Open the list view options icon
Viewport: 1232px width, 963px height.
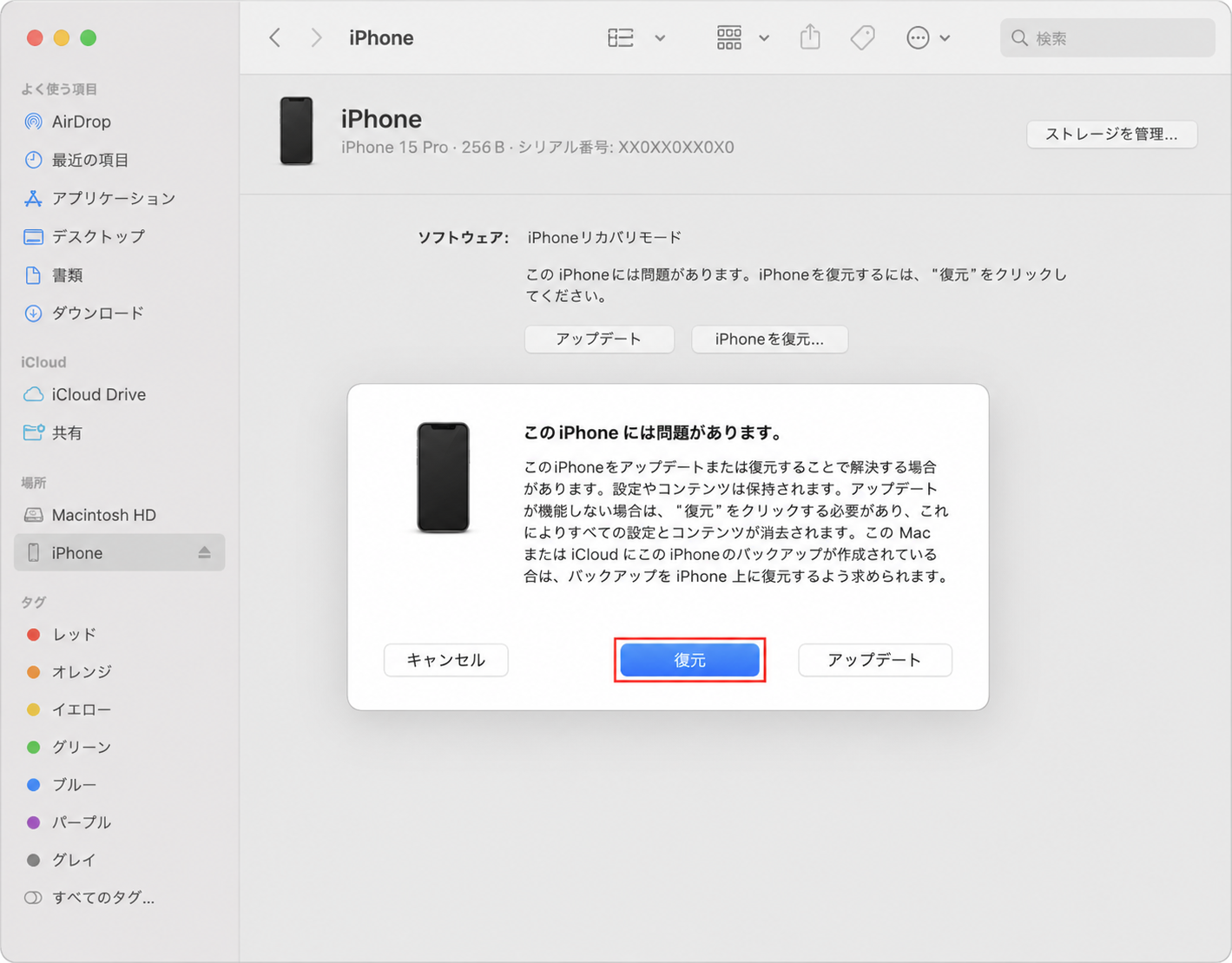tap(621, 37)
